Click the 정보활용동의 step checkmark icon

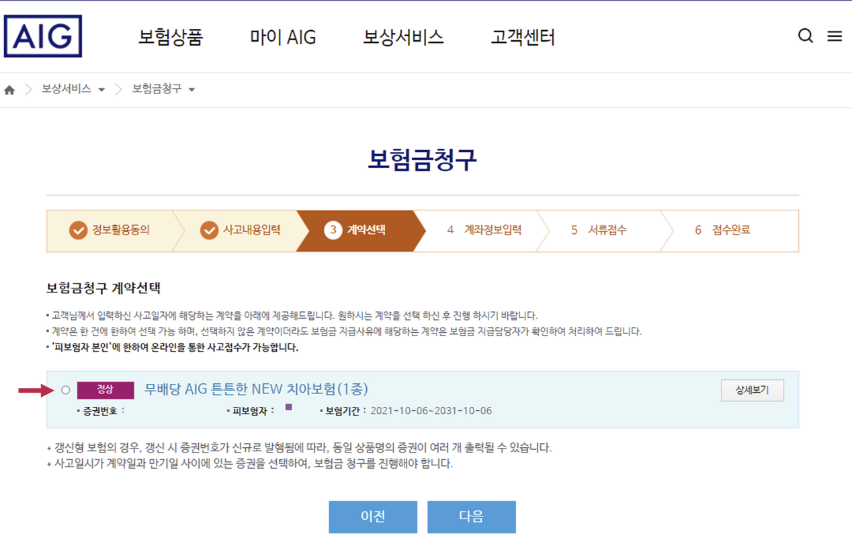78,230
